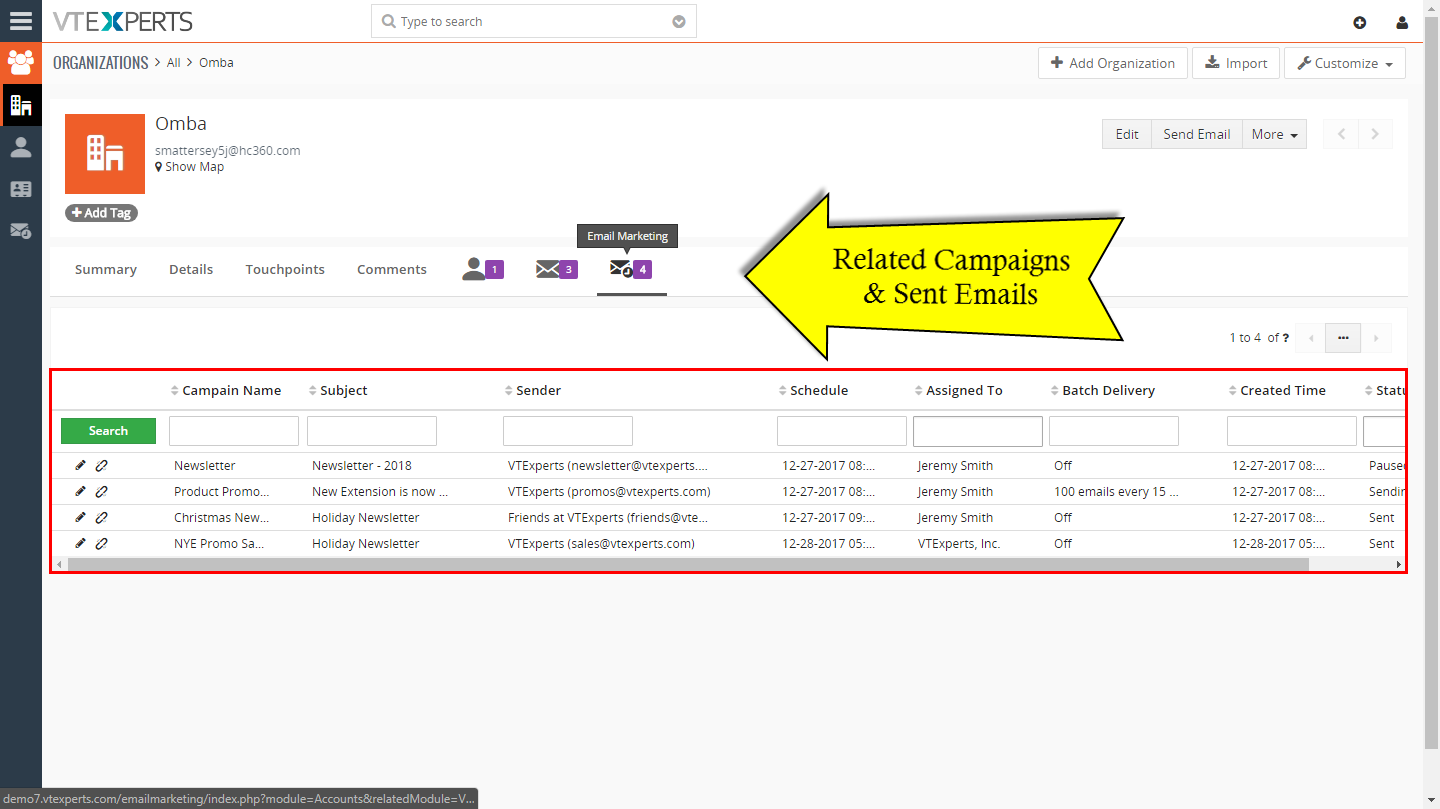Sort by Assigned To column
Viewport: 1440px width, 809px height.
[958, 390]
